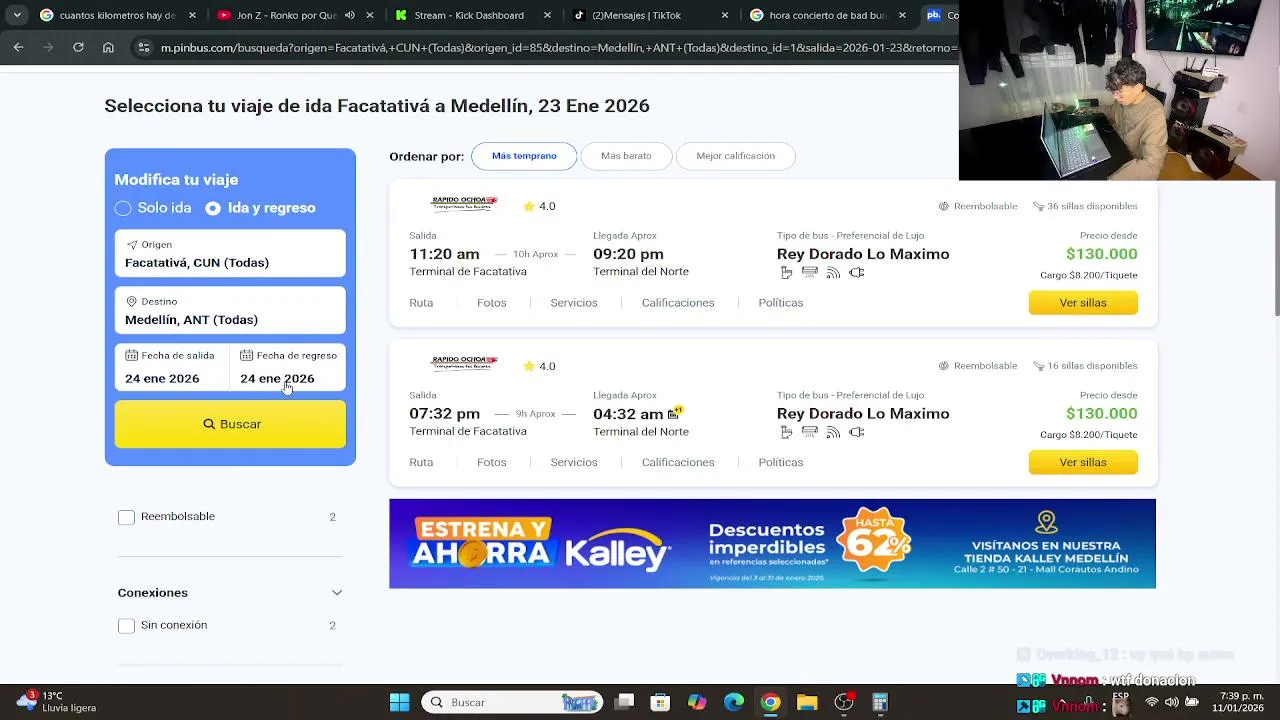Open Calculator from taskbar
Image resolution: width=1280 pixels, height=720 pixels.
880,702
